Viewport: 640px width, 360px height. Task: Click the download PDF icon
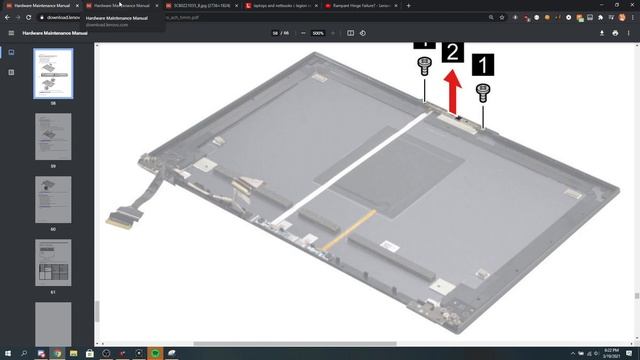[x=602, y=33]
